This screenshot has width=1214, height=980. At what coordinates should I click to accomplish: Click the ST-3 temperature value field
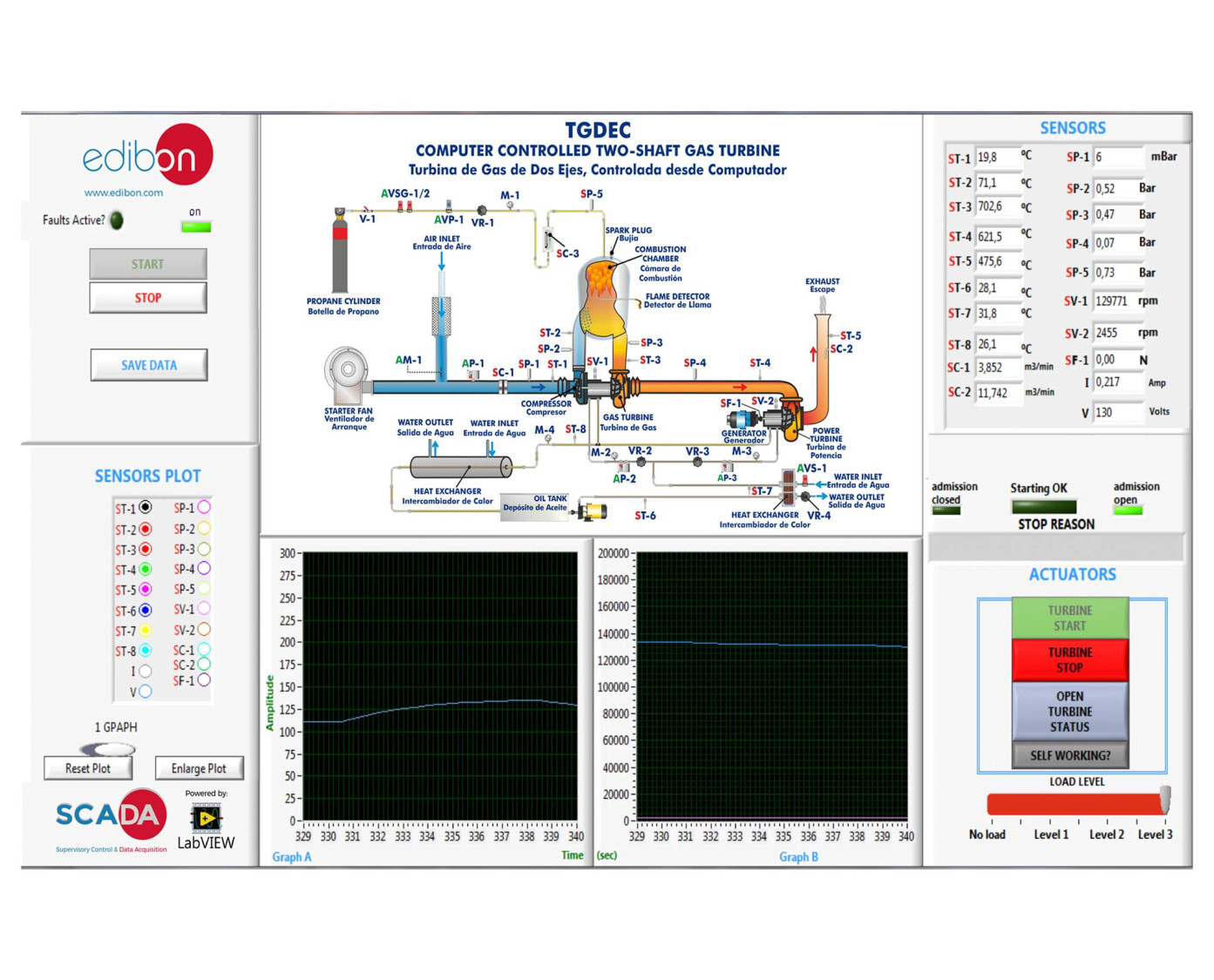pos(996,207)
